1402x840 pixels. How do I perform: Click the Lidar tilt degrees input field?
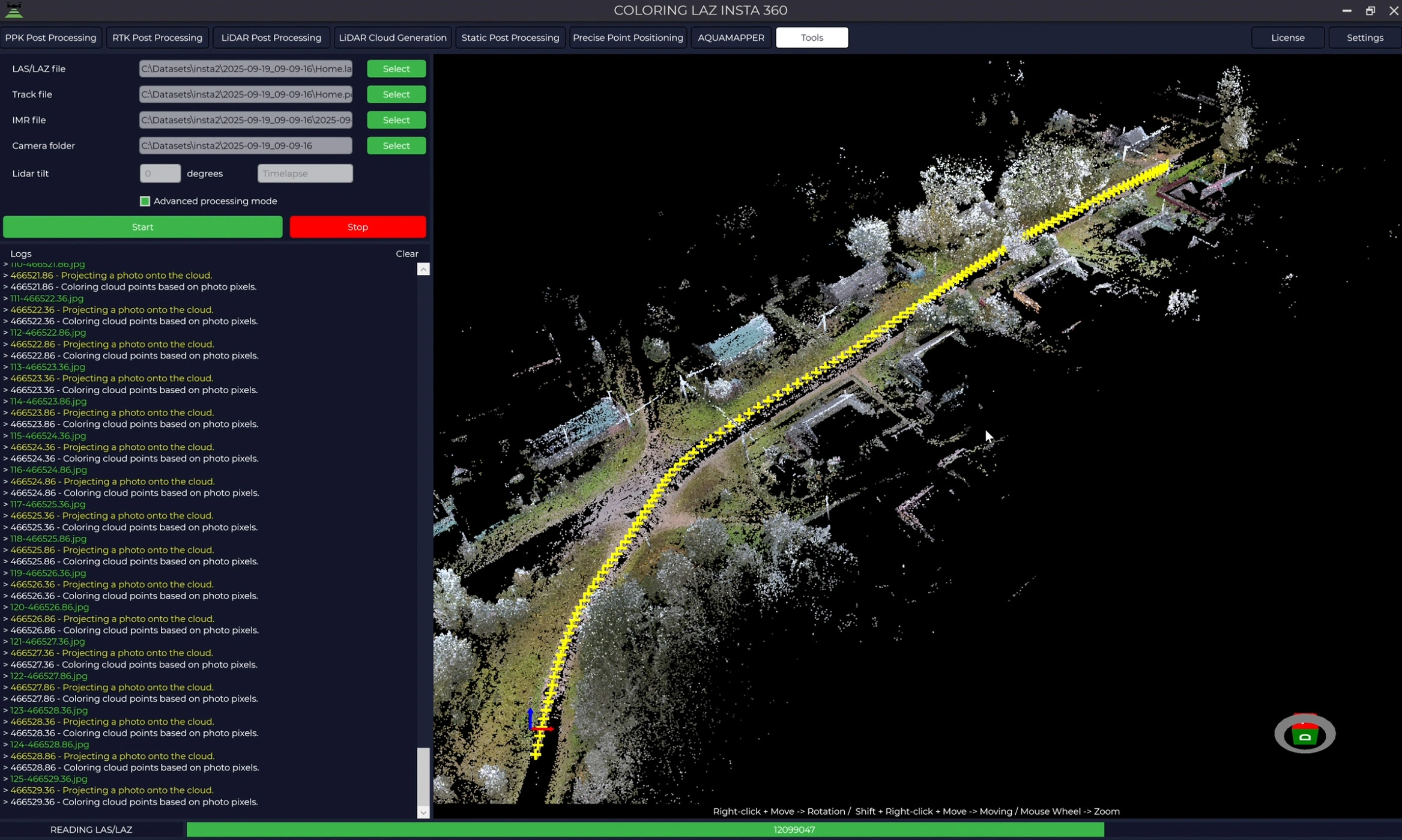[x=160, y=173]
